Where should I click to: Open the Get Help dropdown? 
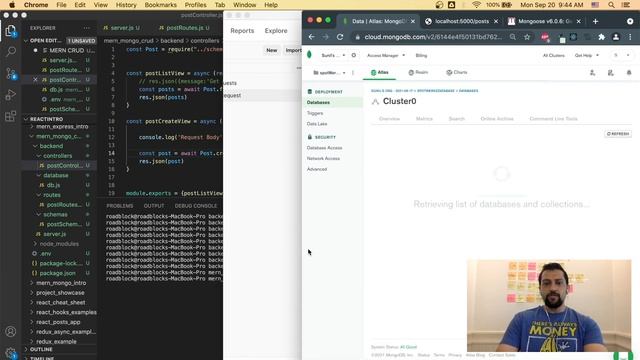coord(587,56)
